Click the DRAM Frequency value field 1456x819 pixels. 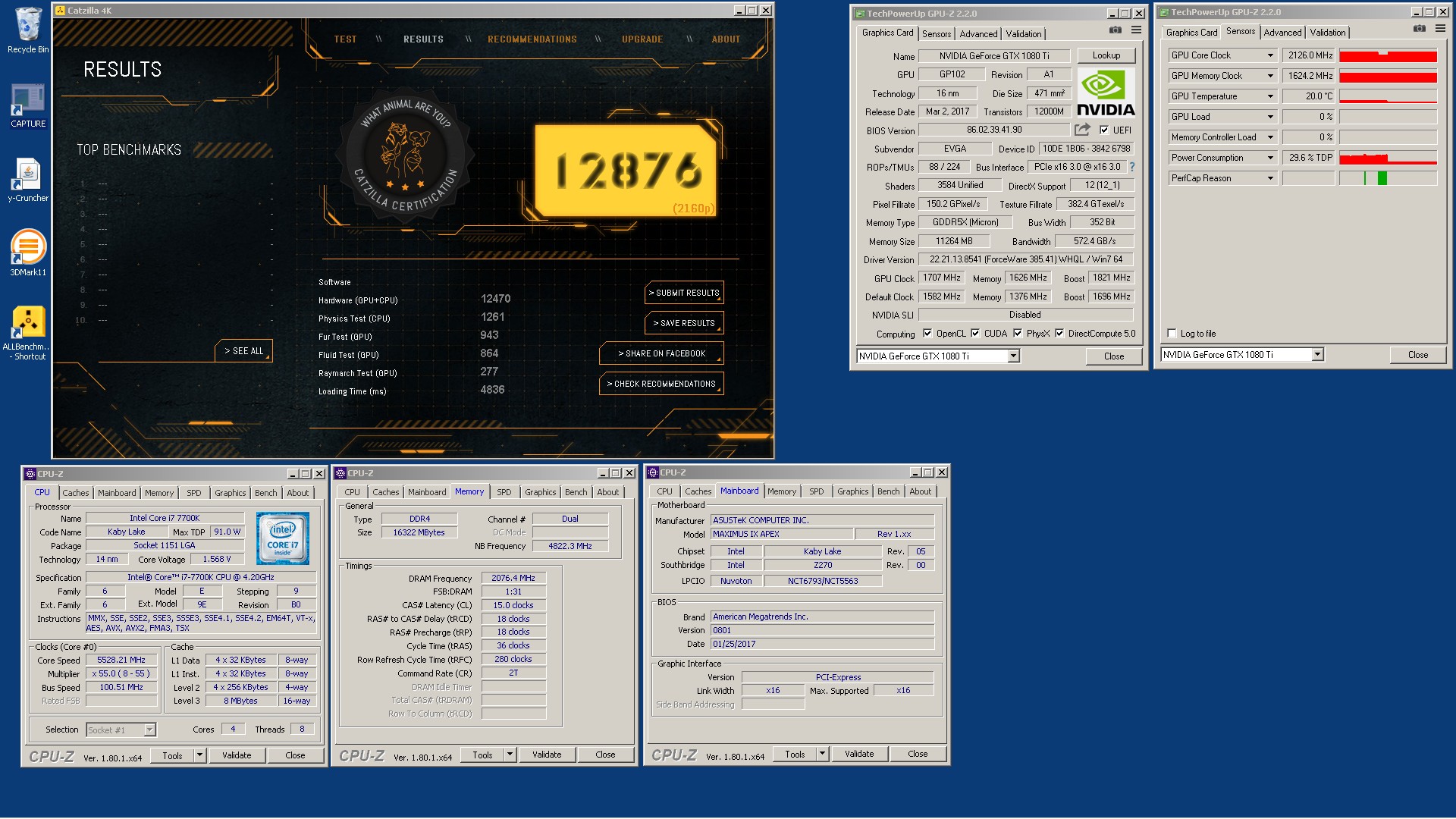[513, 578]
